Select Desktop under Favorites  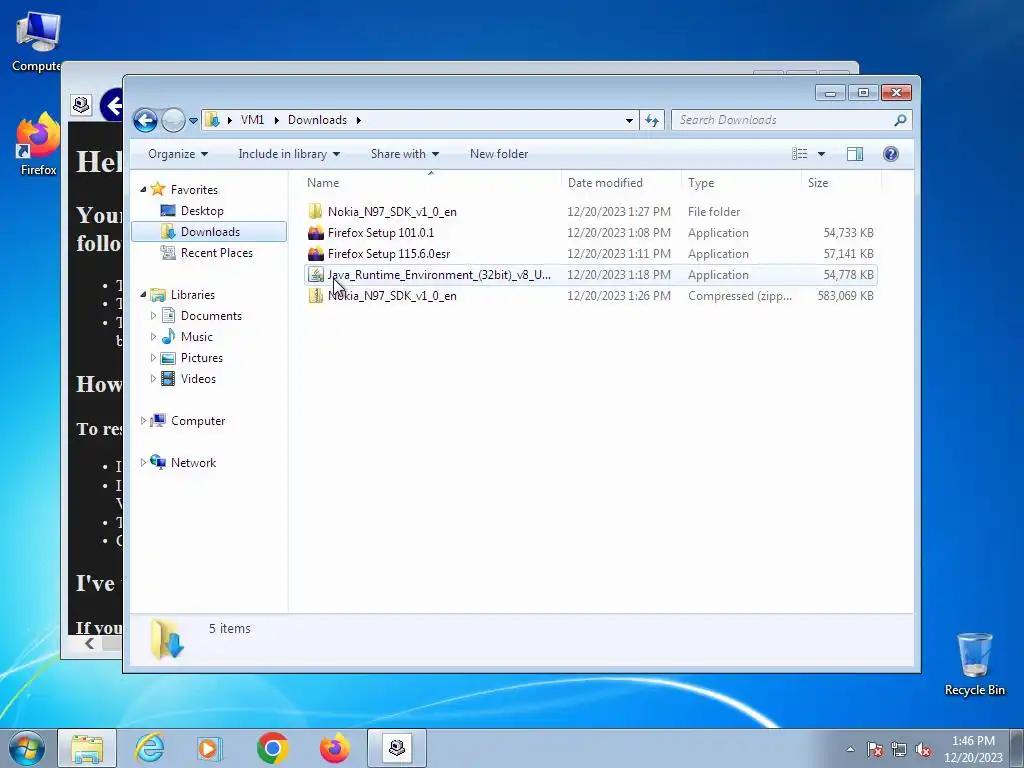tap(202, 211)
